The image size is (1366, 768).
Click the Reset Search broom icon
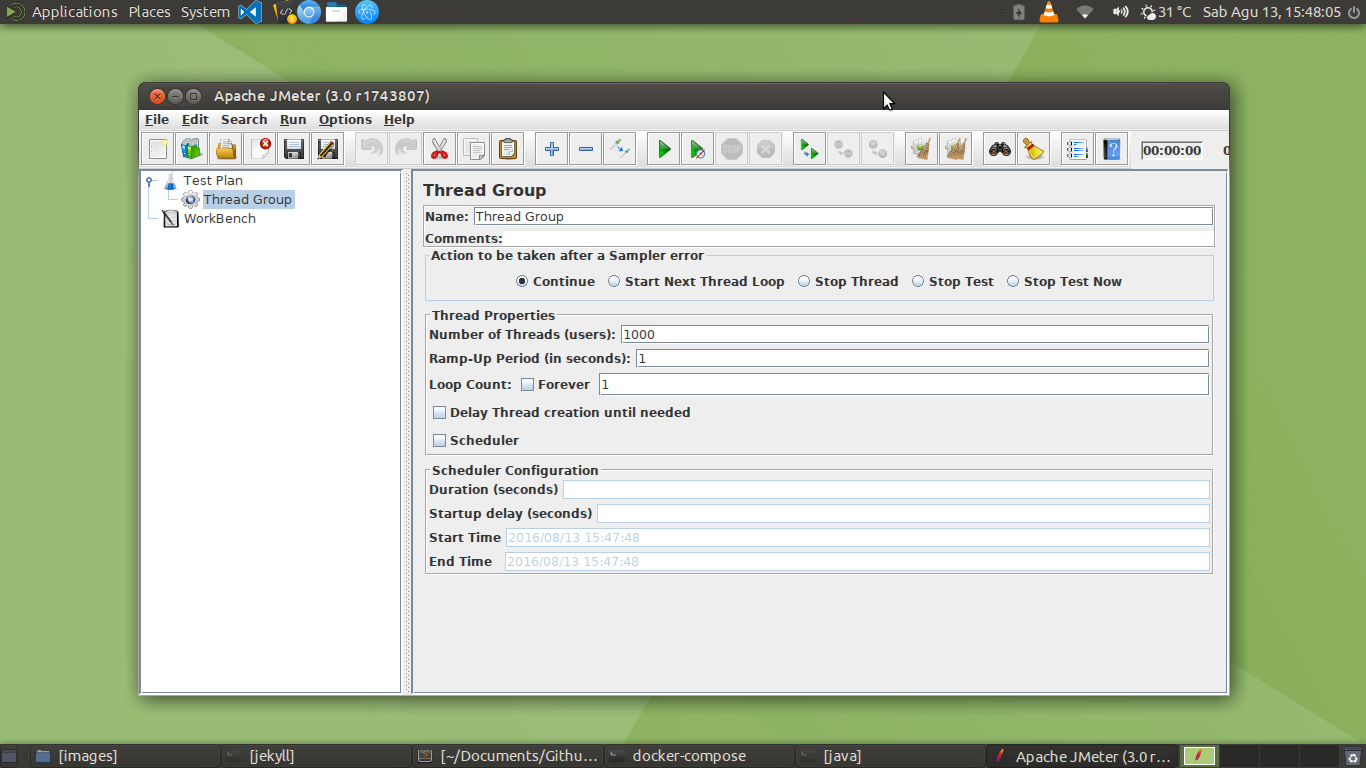click(x=1033, y=149)
